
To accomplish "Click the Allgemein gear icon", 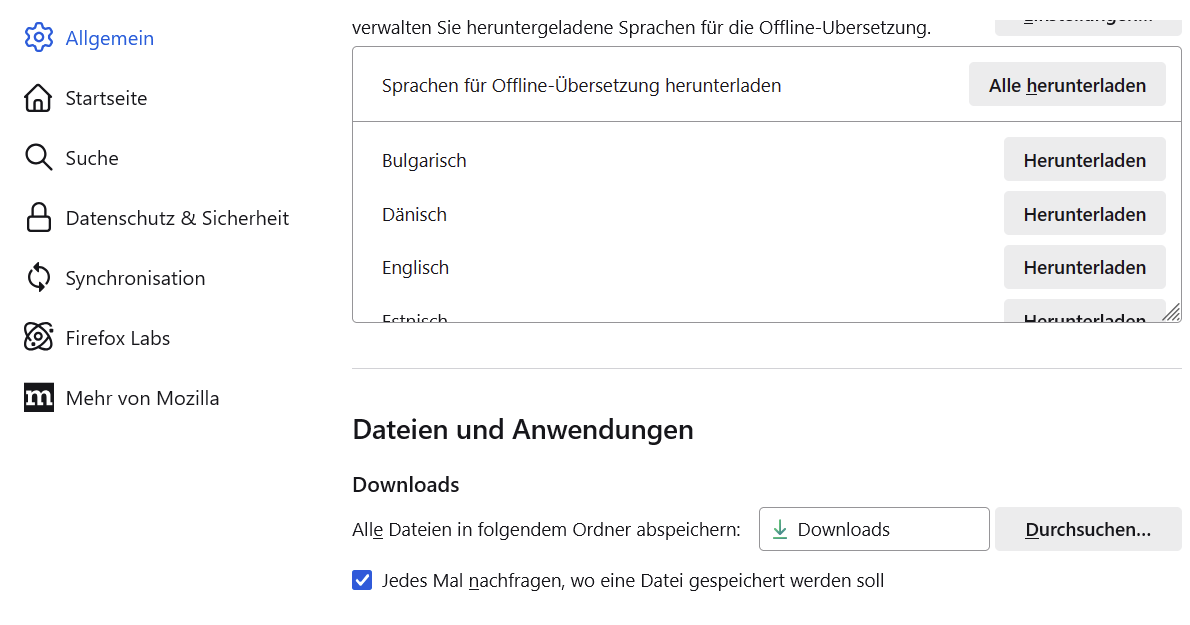I will (x=38, y=38).
